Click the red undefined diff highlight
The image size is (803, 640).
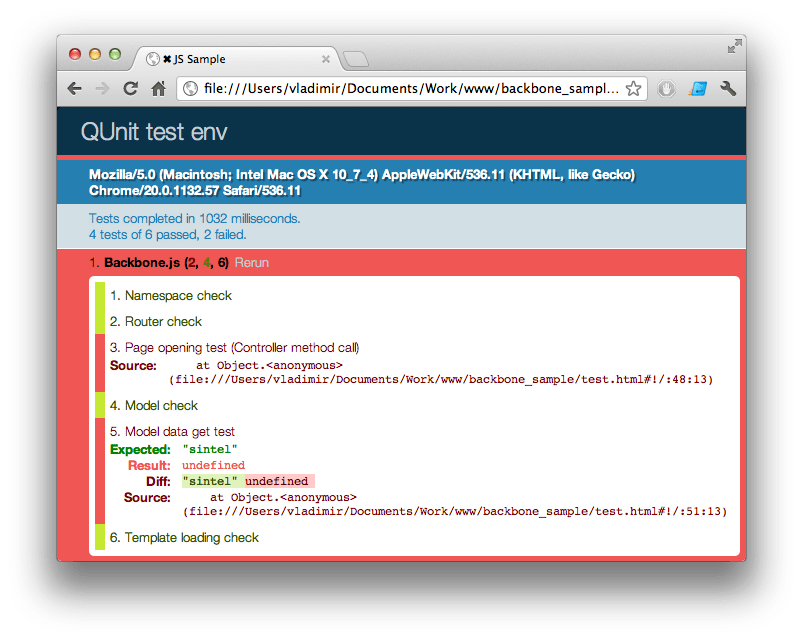click(x=279, y=481)
